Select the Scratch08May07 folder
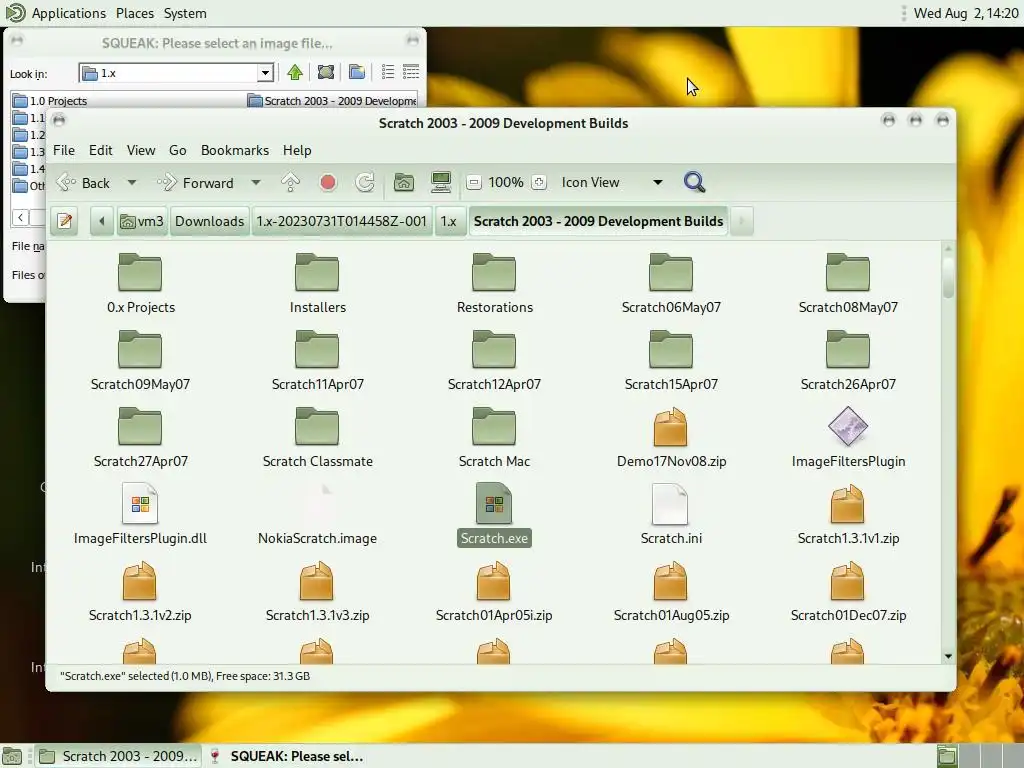The width and height of the screenshot is (1024, 768). pyautogui.click(x=848, y=283)
